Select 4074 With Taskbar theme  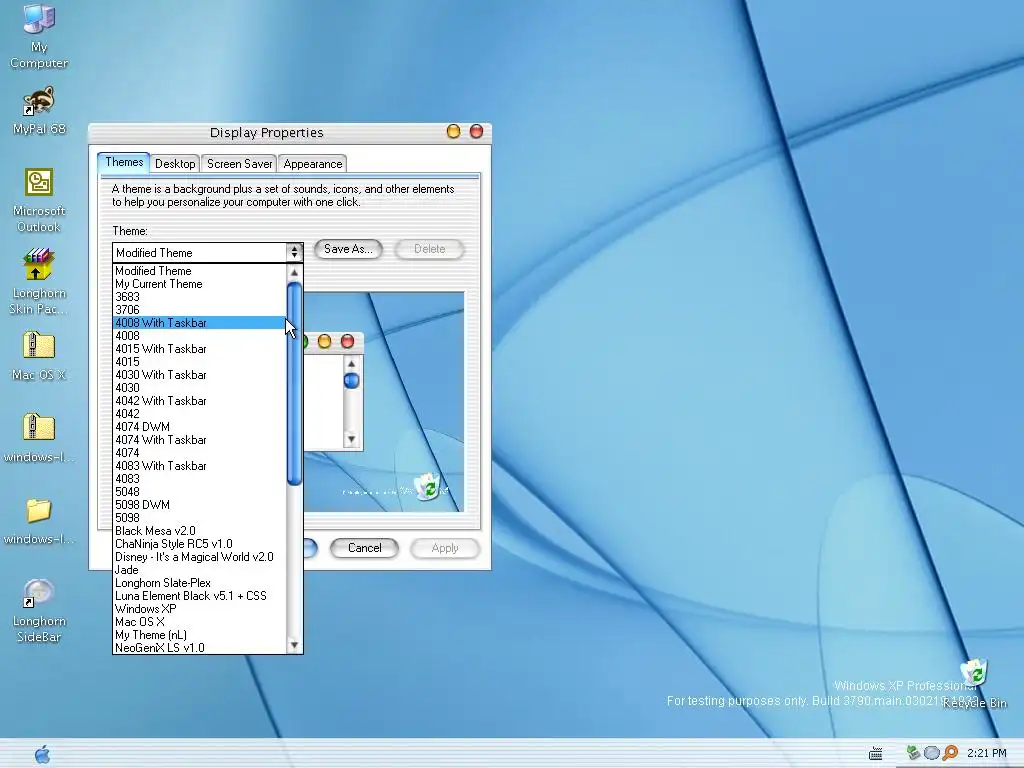[x=200, y=440]
